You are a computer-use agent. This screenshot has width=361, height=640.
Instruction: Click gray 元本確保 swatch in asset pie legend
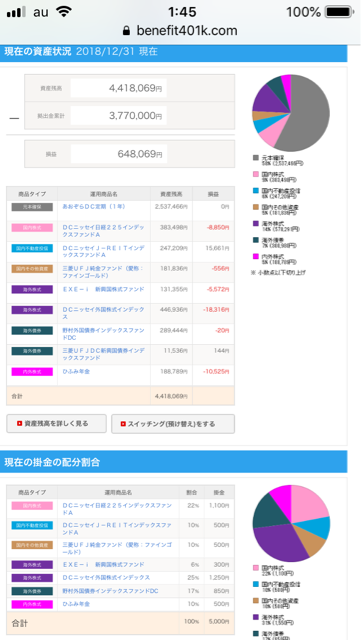point(256,158)
